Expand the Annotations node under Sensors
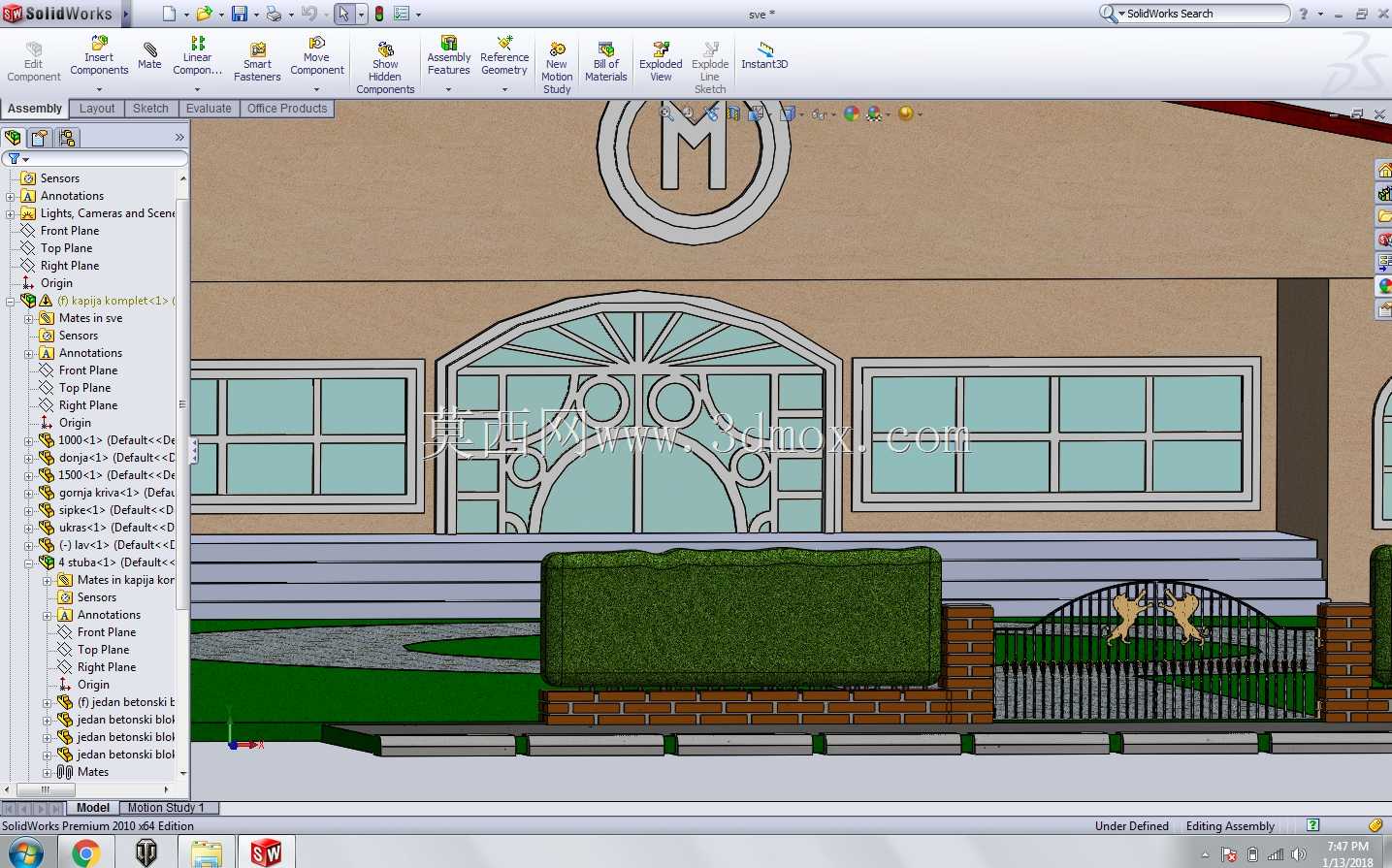 [x=11, y=196]
